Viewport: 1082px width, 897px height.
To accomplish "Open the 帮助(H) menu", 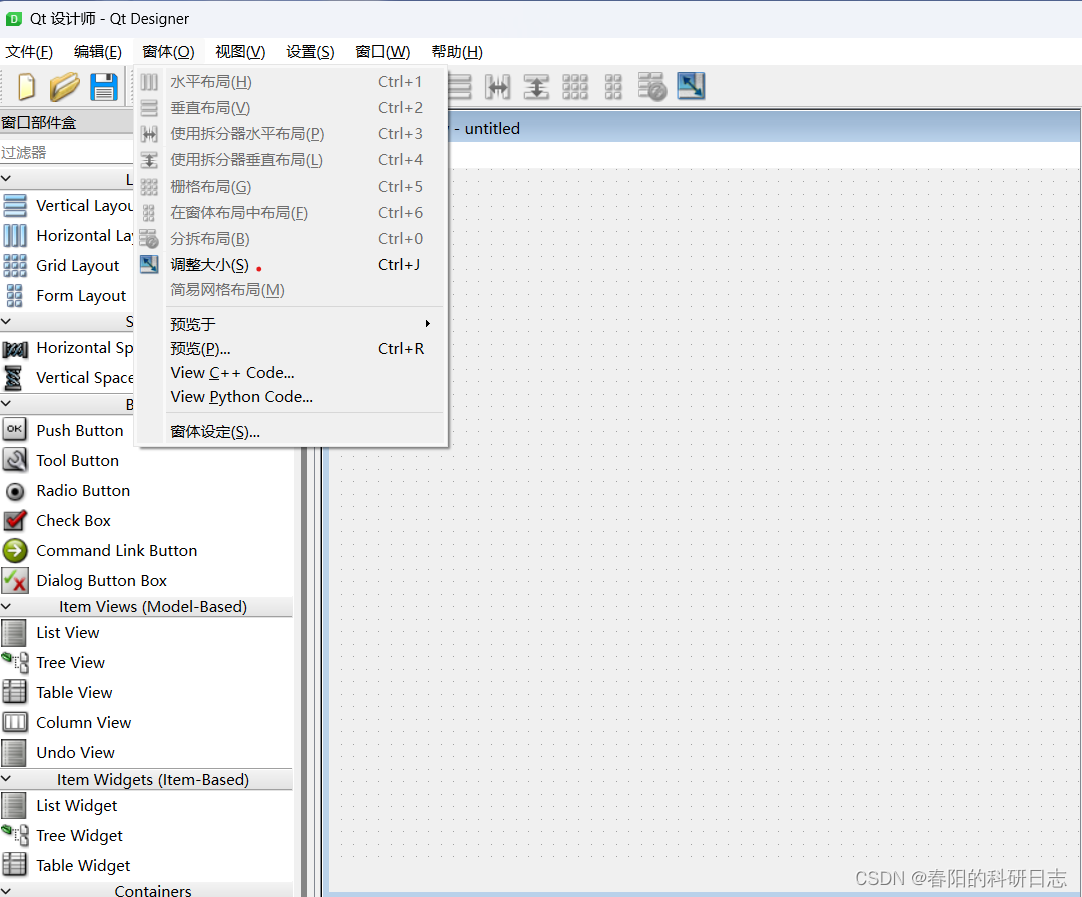I will [457, 52].
